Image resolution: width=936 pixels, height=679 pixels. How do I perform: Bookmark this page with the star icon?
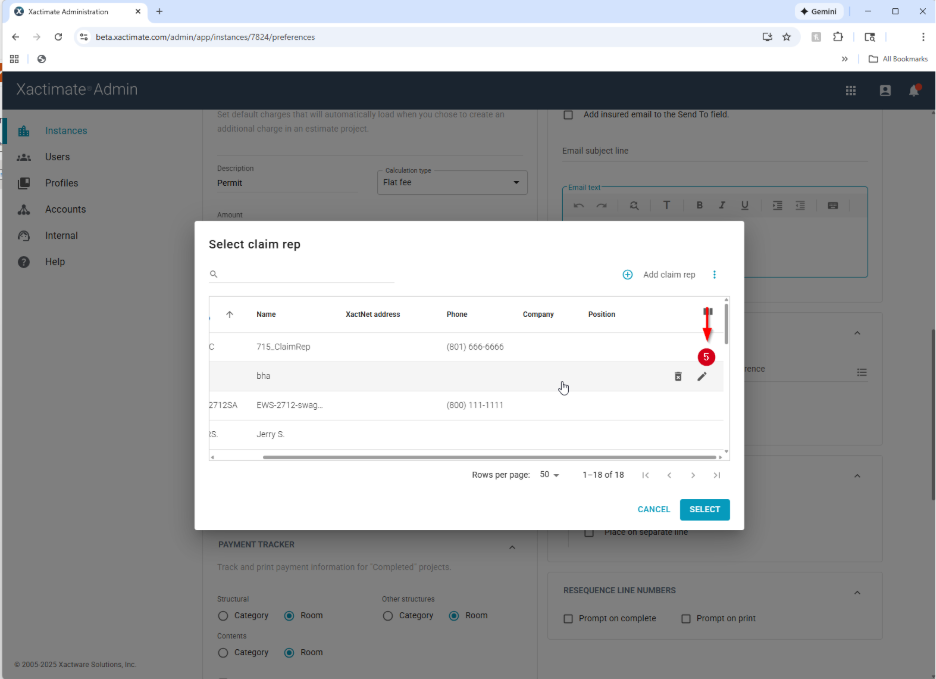[x=787, y=37]
